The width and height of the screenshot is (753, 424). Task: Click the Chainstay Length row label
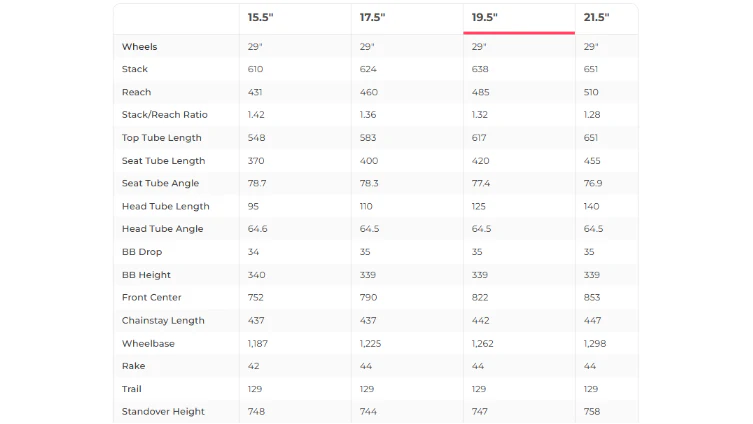click(x=163, y=321)
